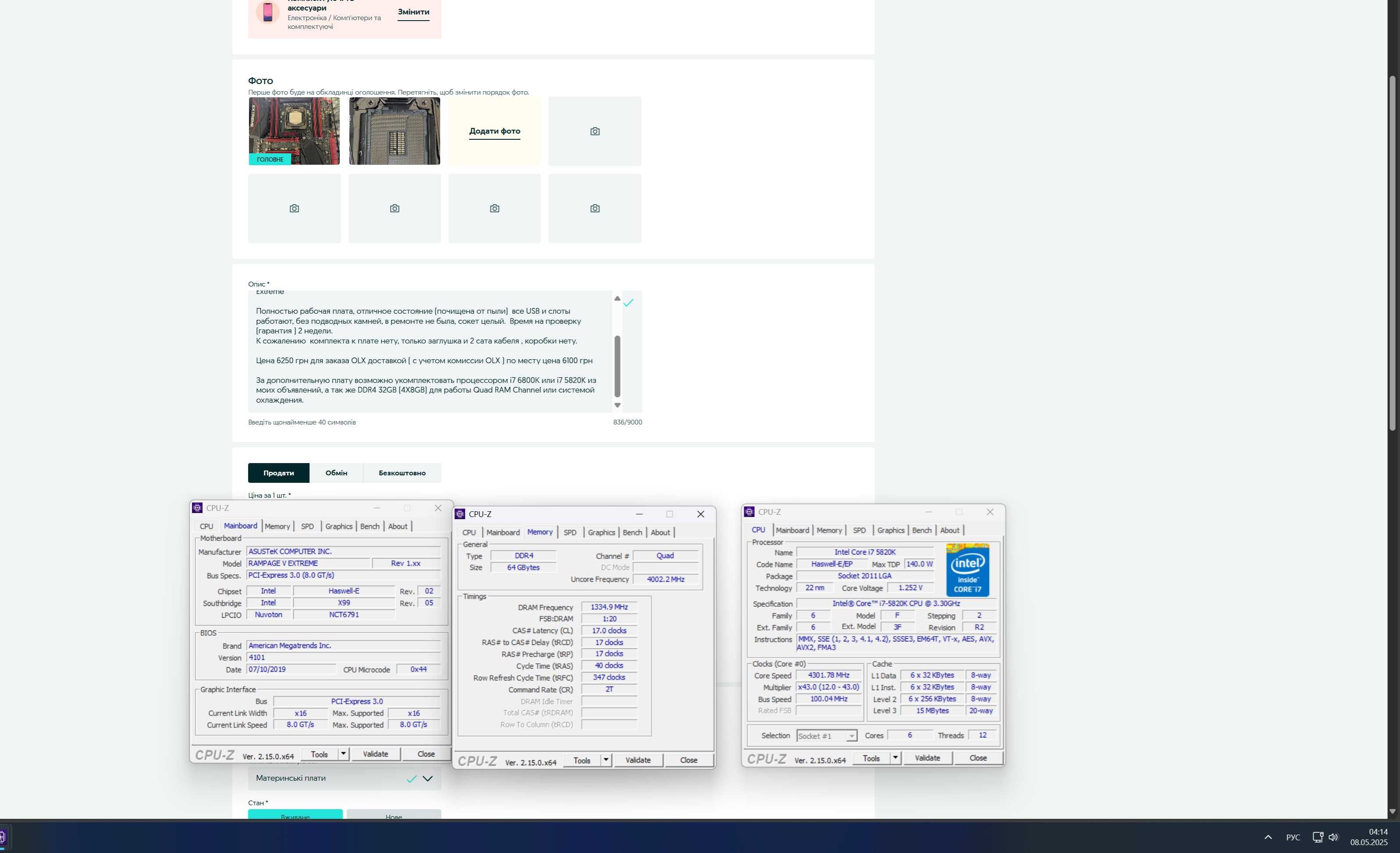The image size is (1400, 853).
Task: Open the volume speaker icon in tray
Action: [1333, 837]
